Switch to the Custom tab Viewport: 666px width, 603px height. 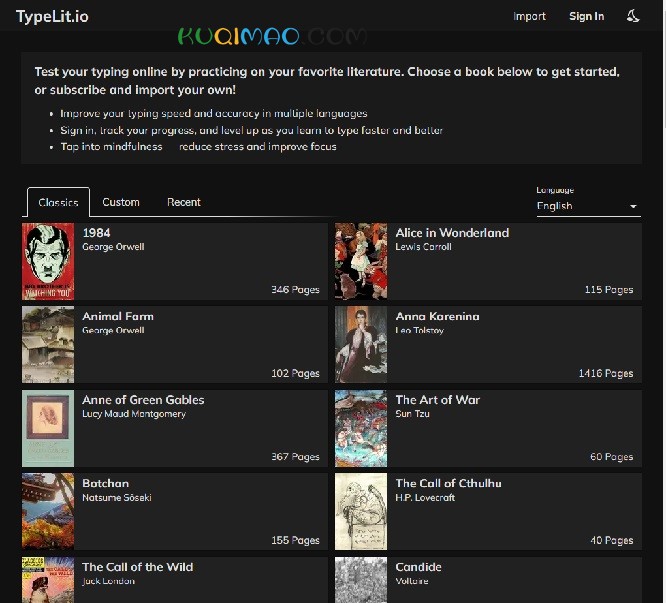coord(121,202)
